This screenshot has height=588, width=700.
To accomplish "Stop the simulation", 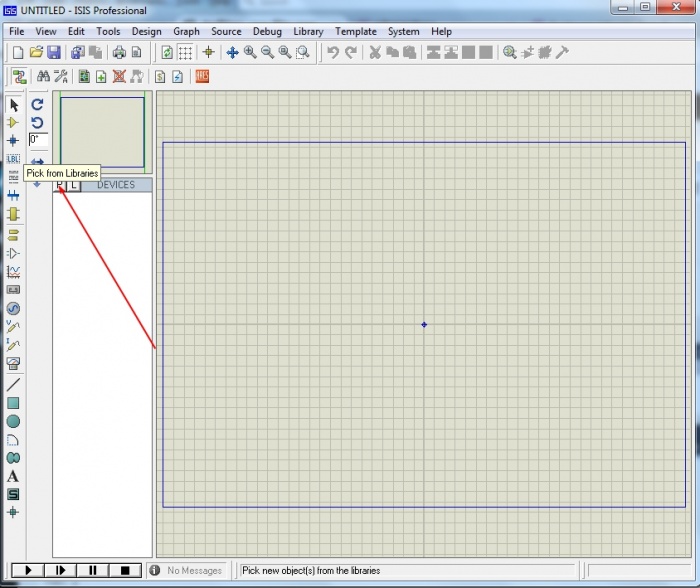I will 125,570.
